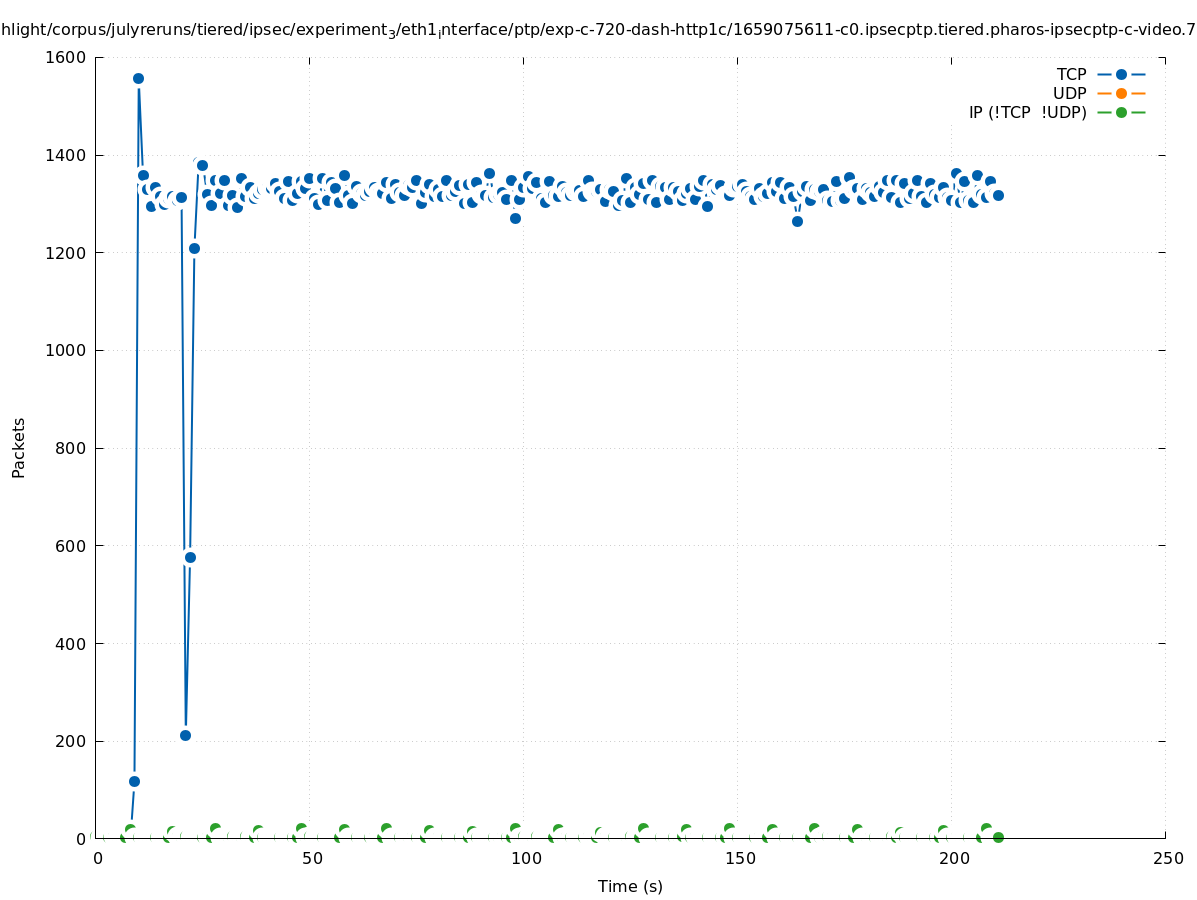The height and width of the screenshot is (900, 1197).
Task: Toggle the IP (!TCP !UDP) legend entry
Action: [x=1027, y=112]
